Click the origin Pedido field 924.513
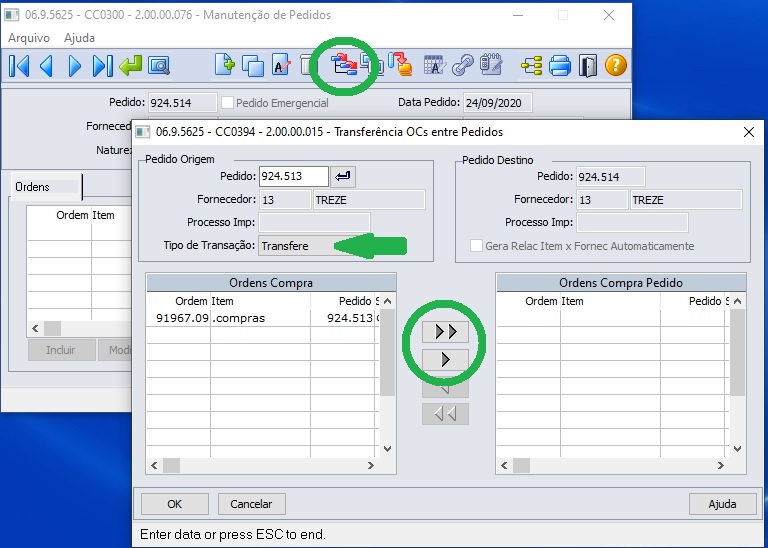The width and height of the screenshot is (768, 548). (x=294, y=176)
